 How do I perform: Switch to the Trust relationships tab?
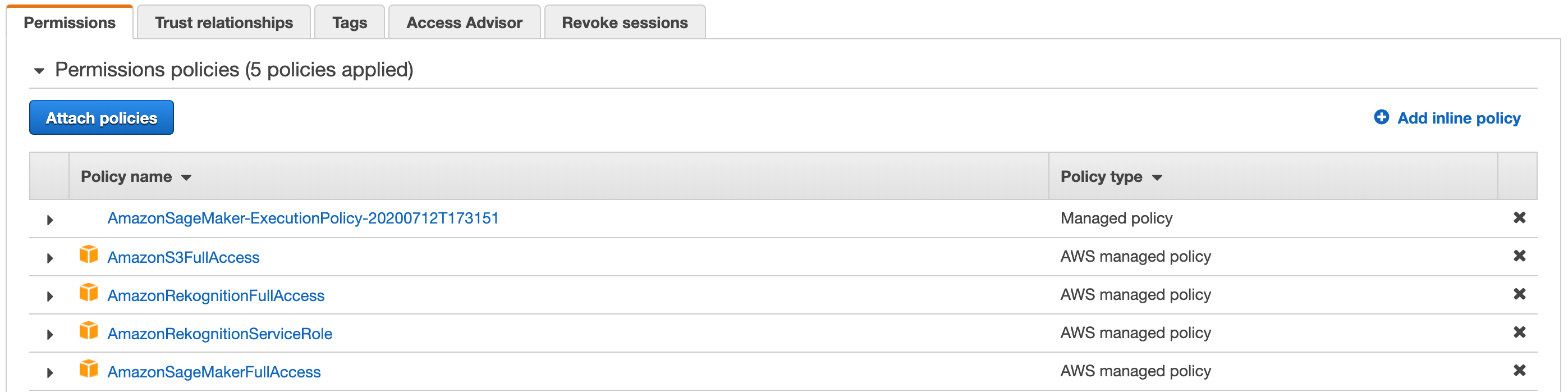(x=223, y=22)
